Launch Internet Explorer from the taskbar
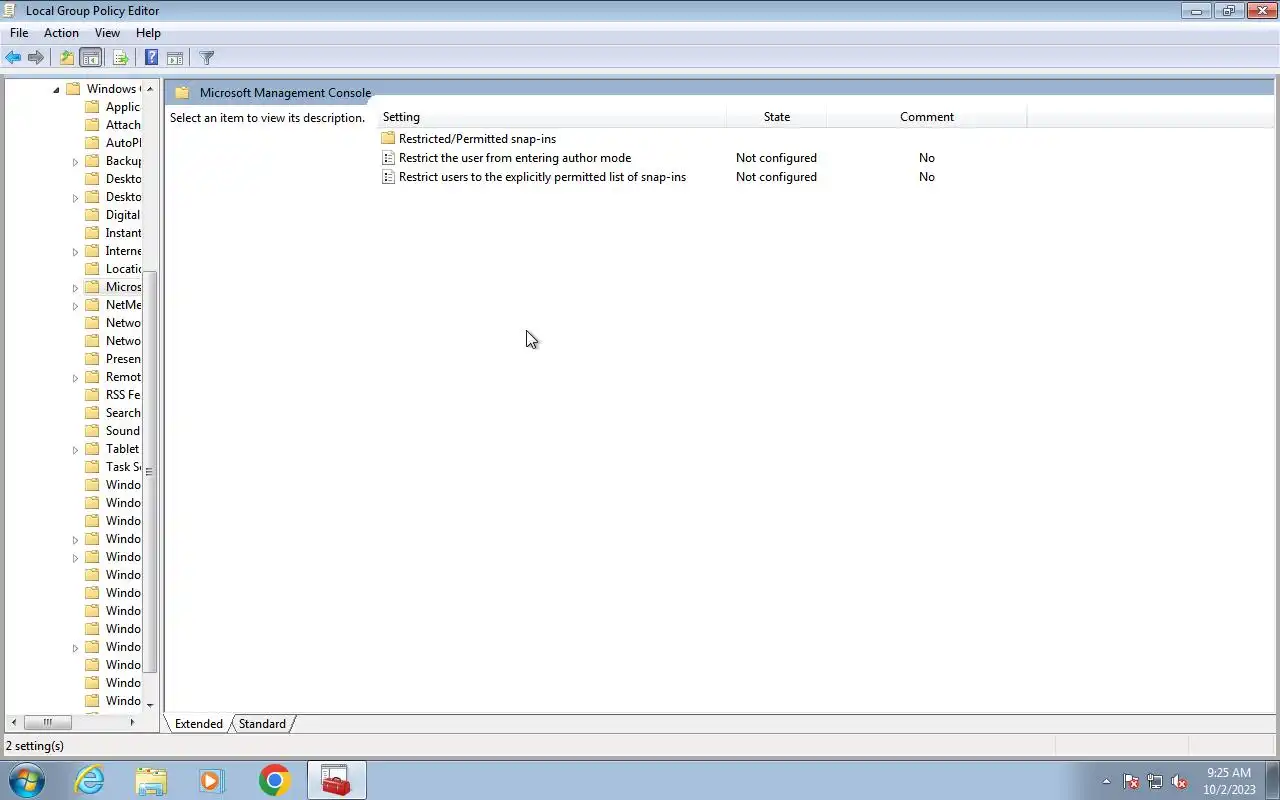Image resolution: width=1280 pixels, height=800 pixels. pyautogui.click(x=90, y=781)
